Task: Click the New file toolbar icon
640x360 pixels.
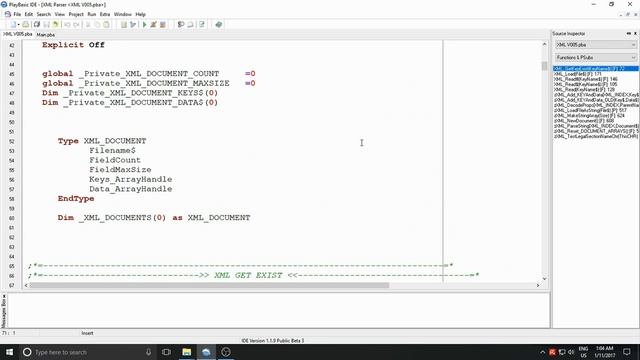Action: (x=13, y=25)
